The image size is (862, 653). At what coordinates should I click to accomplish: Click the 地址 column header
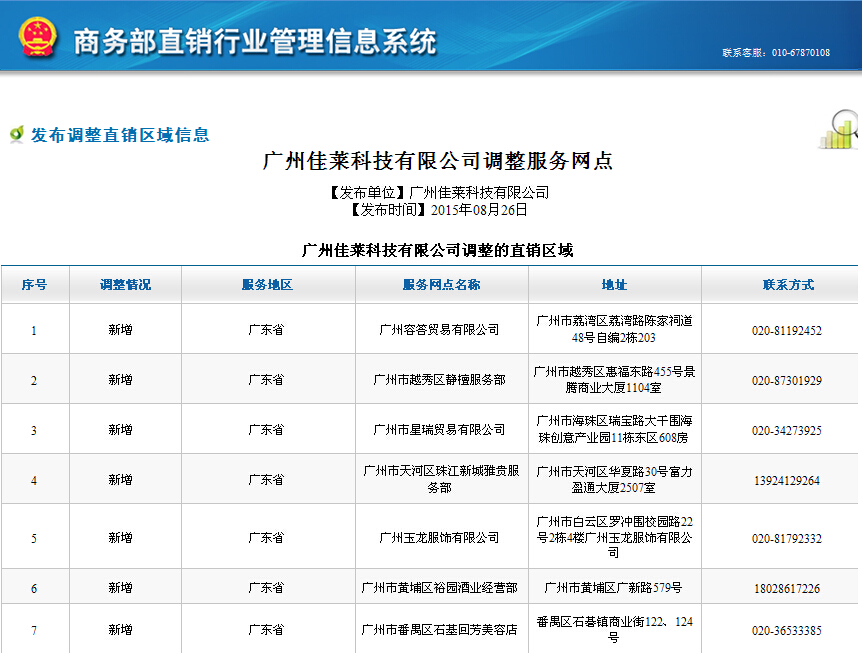tap(614, 285)
